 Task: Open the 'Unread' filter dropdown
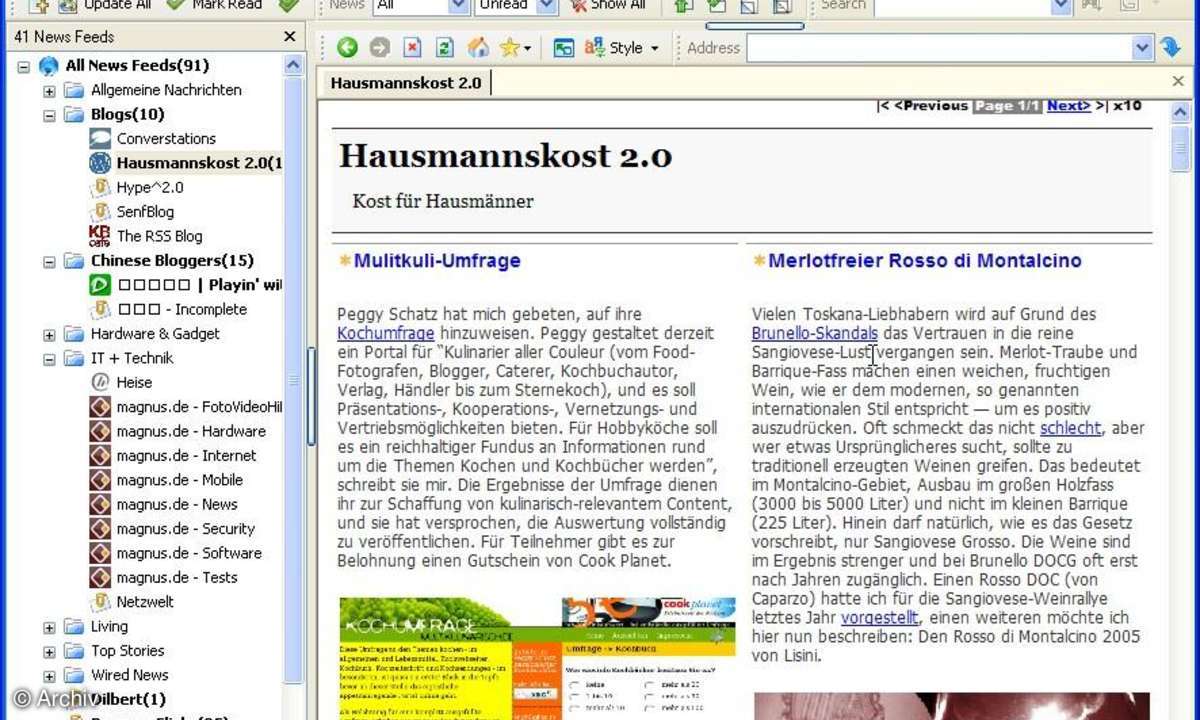547,6
